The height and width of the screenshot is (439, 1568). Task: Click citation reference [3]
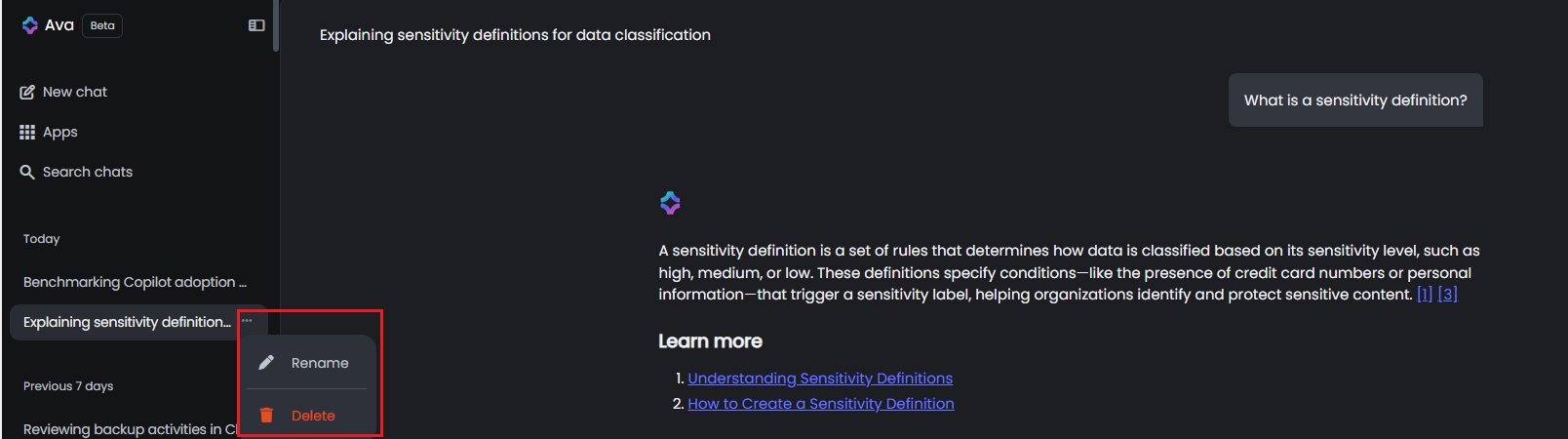click(1447, 295)
